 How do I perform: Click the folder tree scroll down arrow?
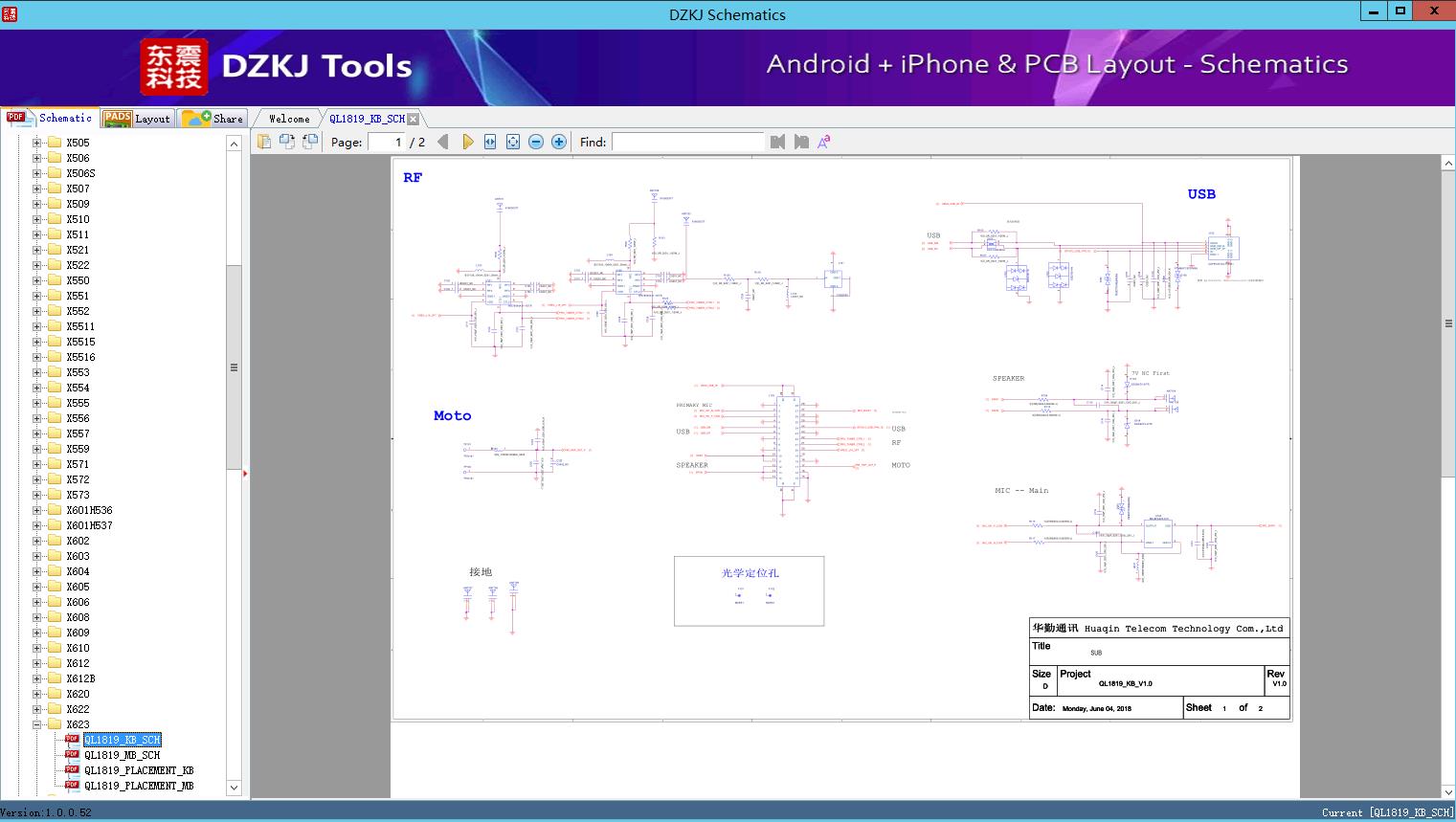pyautogui.click(x=234, y=788)
